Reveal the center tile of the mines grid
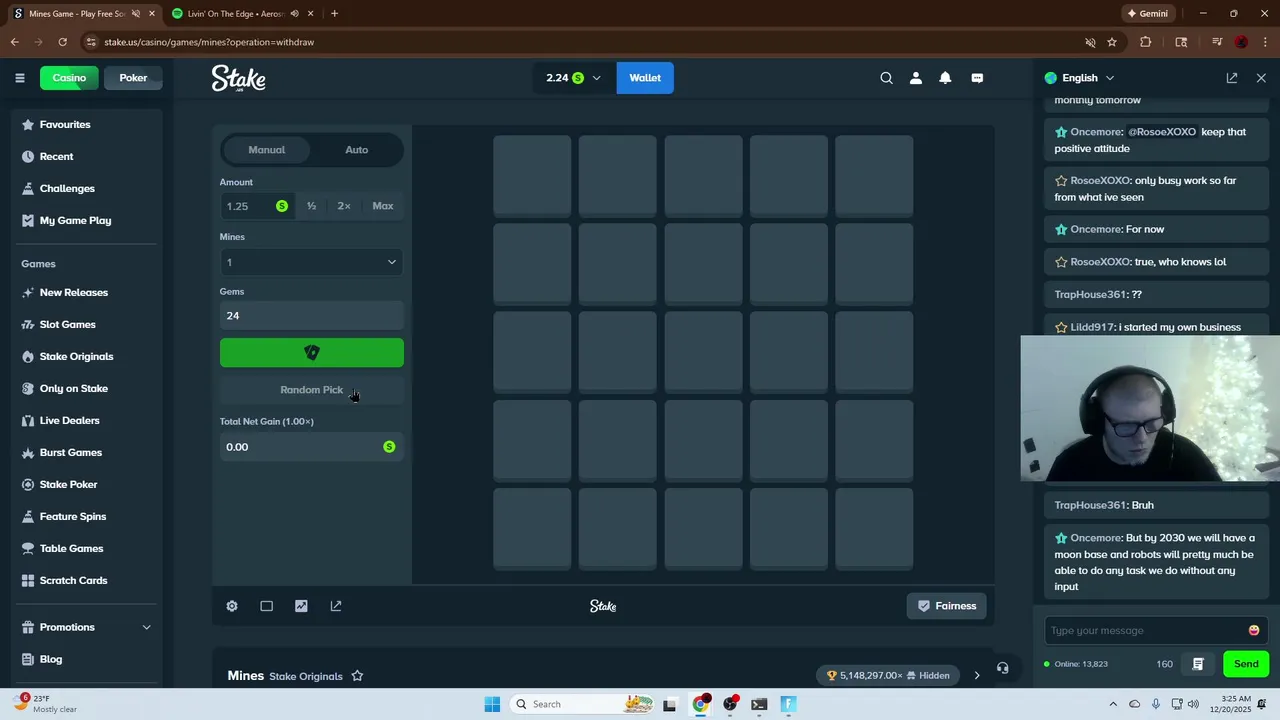This screenshot has height=720, width=1280. [x=703, y=352]
